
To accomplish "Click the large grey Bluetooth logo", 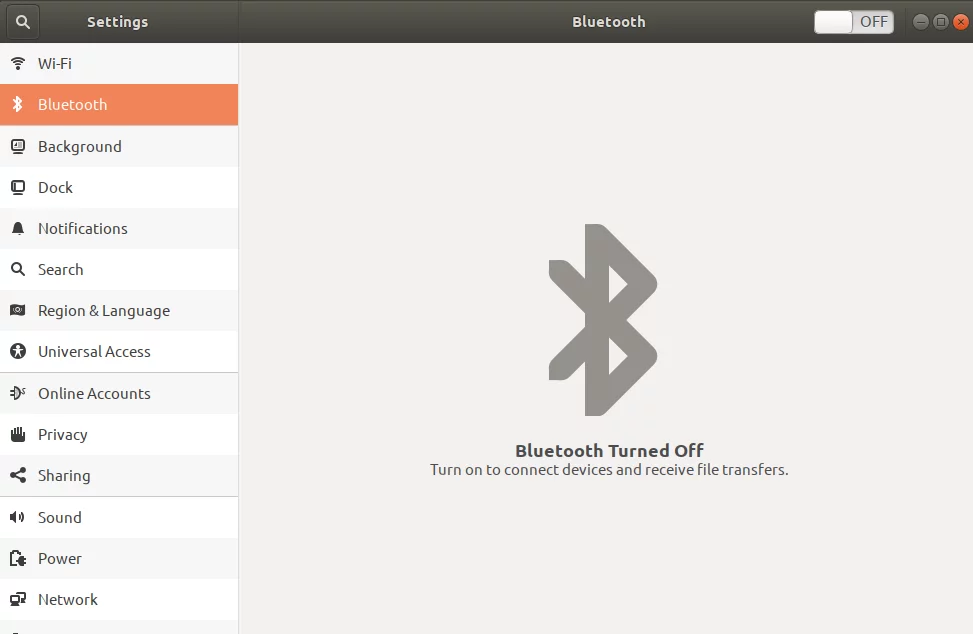I will (x=603, y=319).
